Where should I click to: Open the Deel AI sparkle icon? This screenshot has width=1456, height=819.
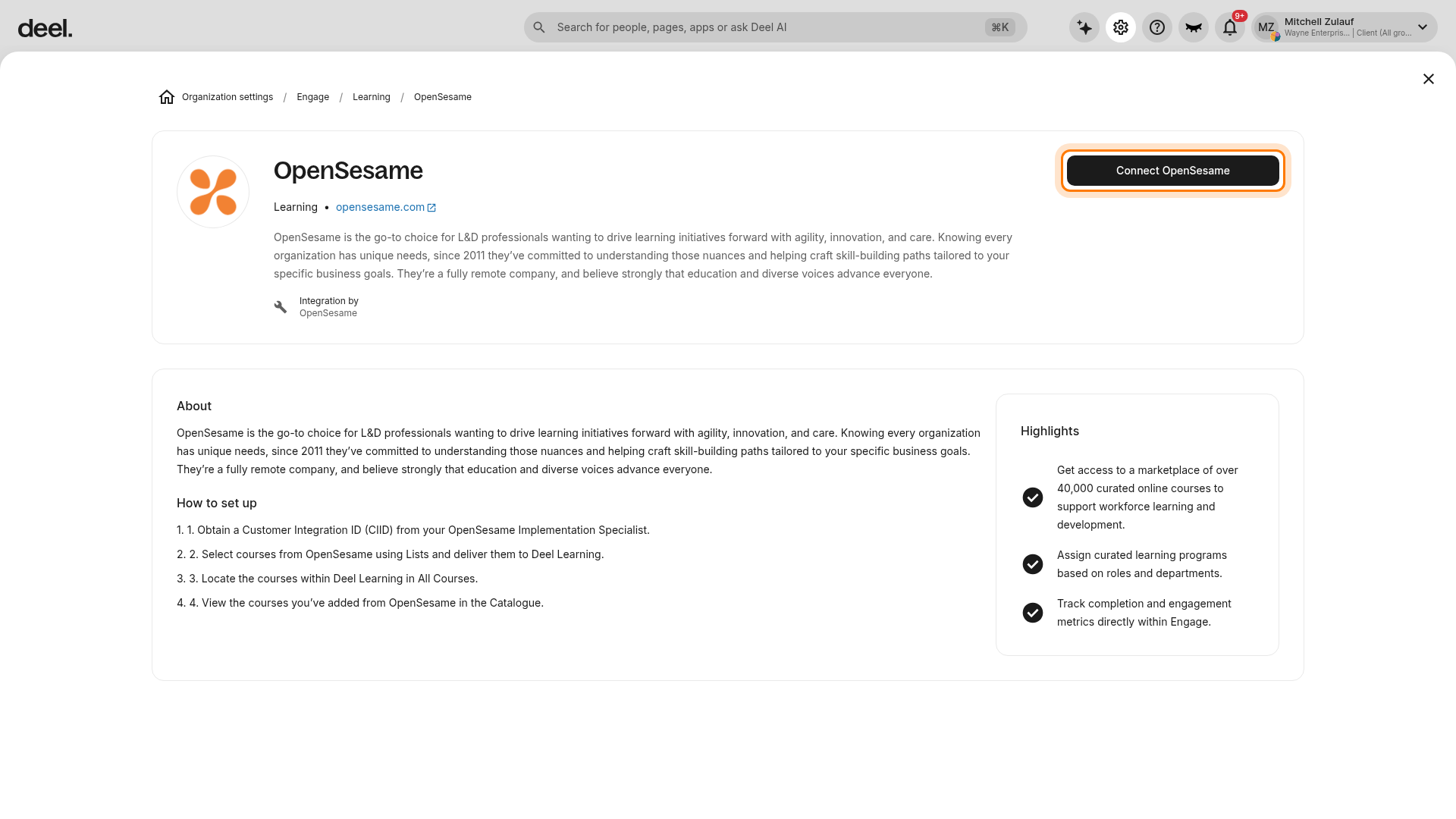coord(1084,27)
